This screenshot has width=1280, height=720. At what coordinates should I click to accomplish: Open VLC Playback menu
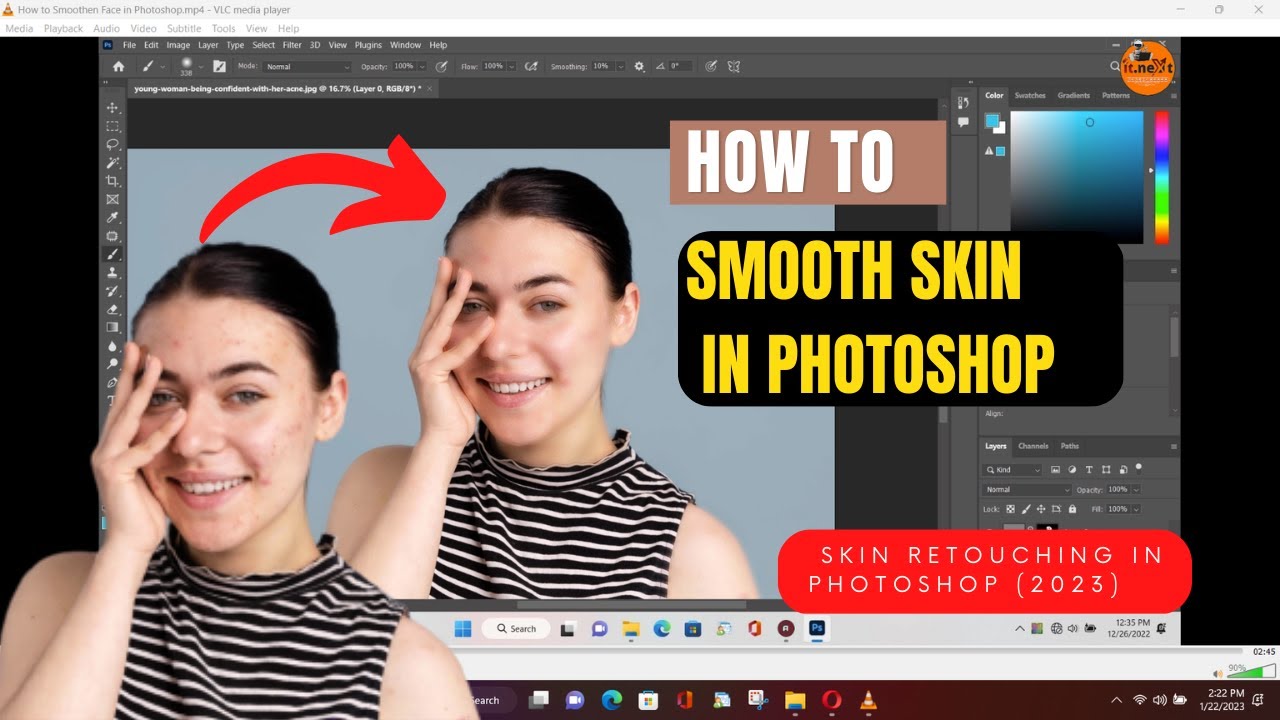click(x=63, y=28)
